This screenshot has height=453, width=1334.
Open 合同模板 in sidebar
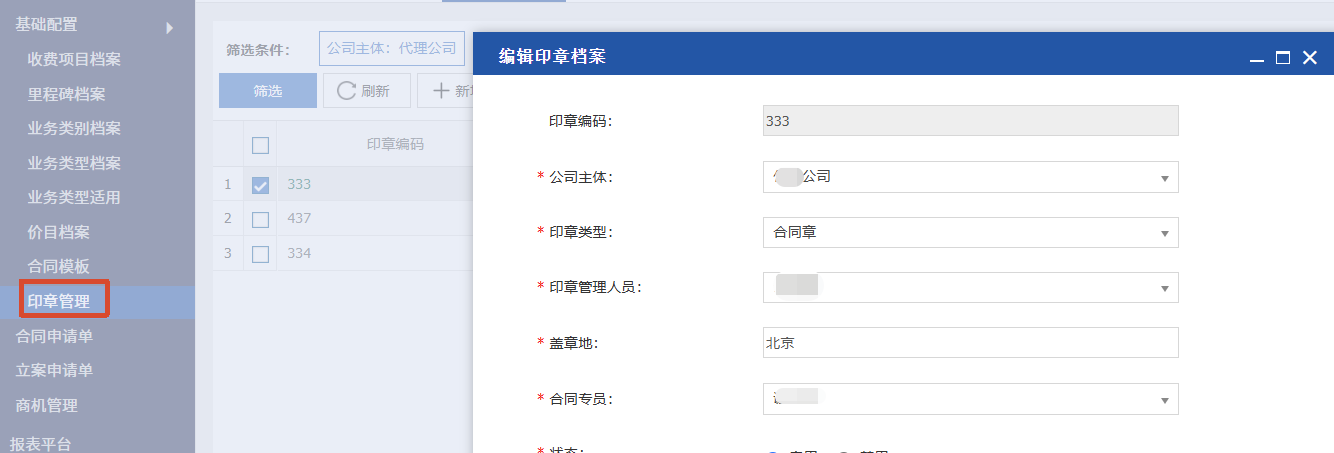[x=58, y=266]
